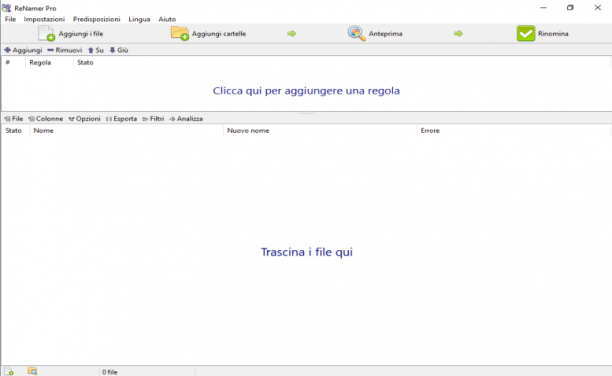Screen dimensions: 612x376
Task: Click the '#' rules column header
Action: 14,62
